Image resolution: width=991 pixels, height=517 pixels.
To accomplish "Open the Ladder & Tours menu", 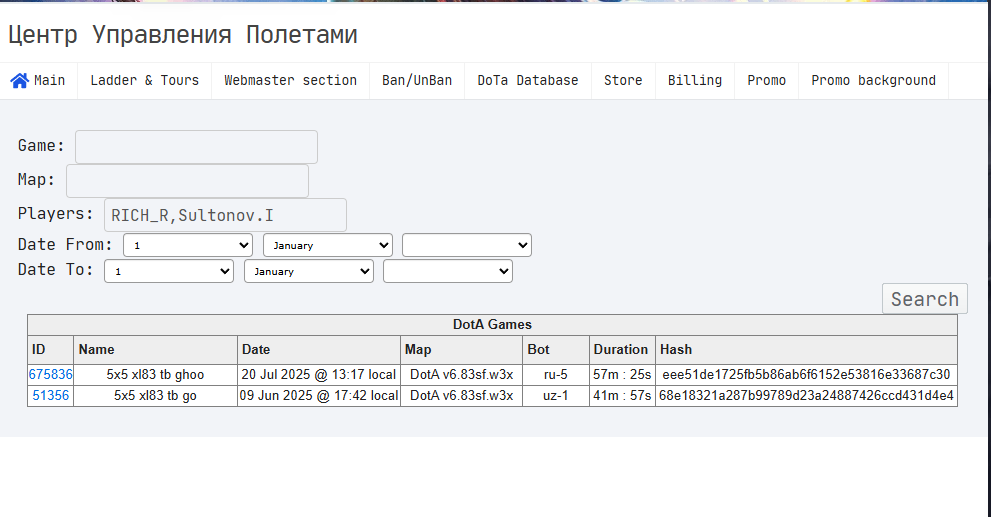I will tap(145, 81).
